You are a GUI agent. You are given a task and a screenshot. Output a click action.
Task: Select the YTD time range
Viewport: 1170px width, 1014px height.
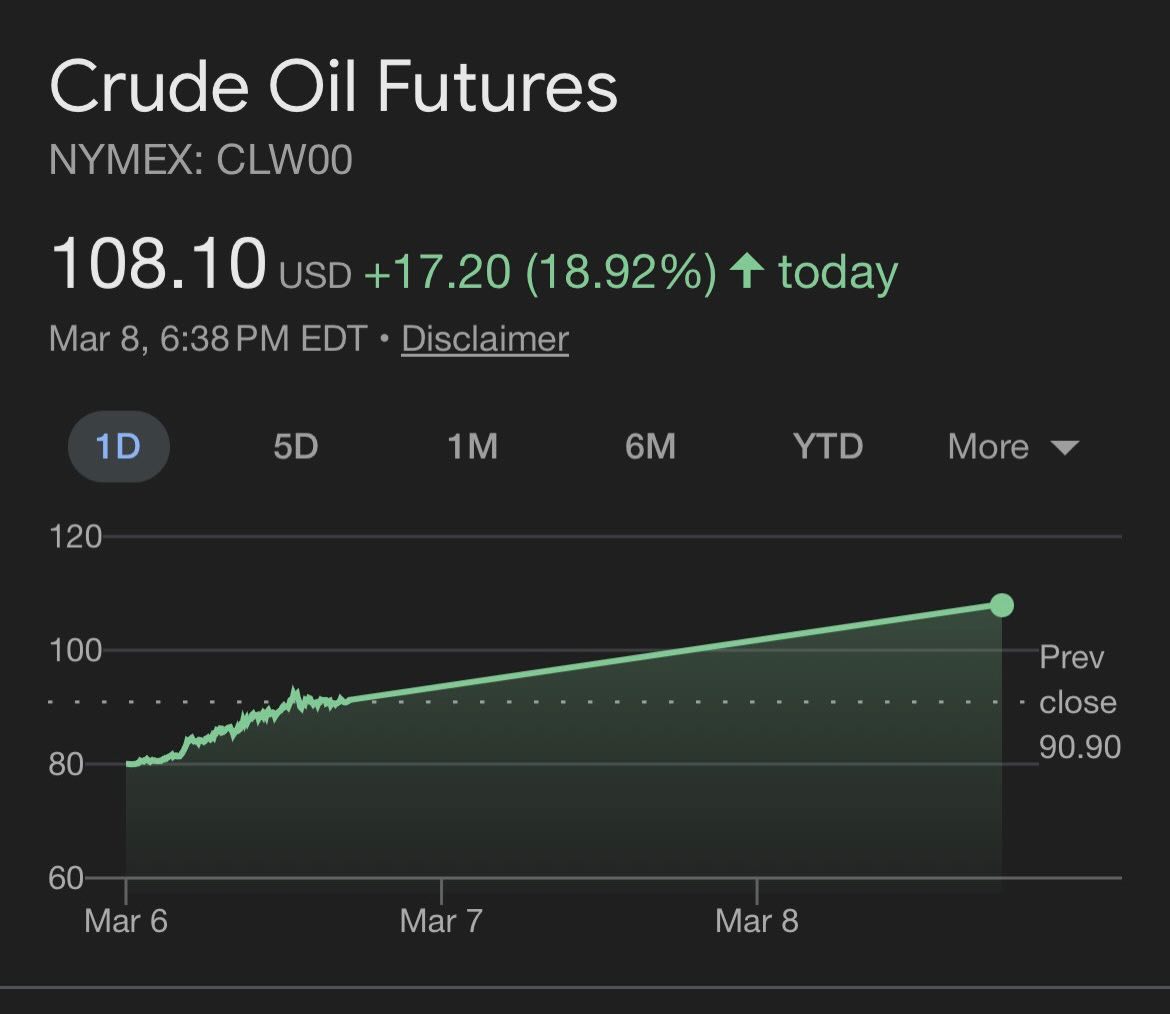click(x=827, y=447)
